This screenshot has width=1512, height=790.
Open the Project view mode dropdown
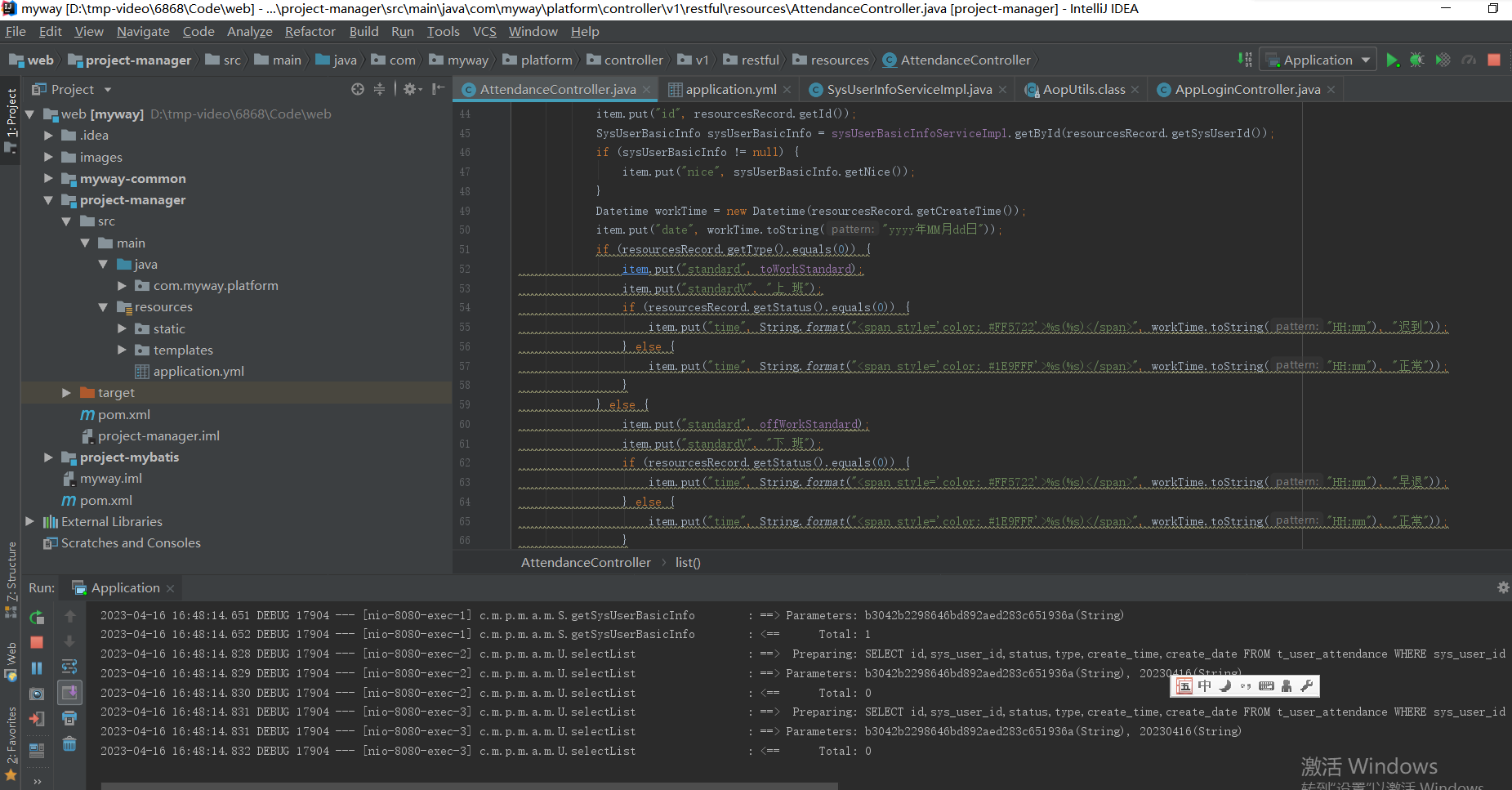click(x=107, y=90)
